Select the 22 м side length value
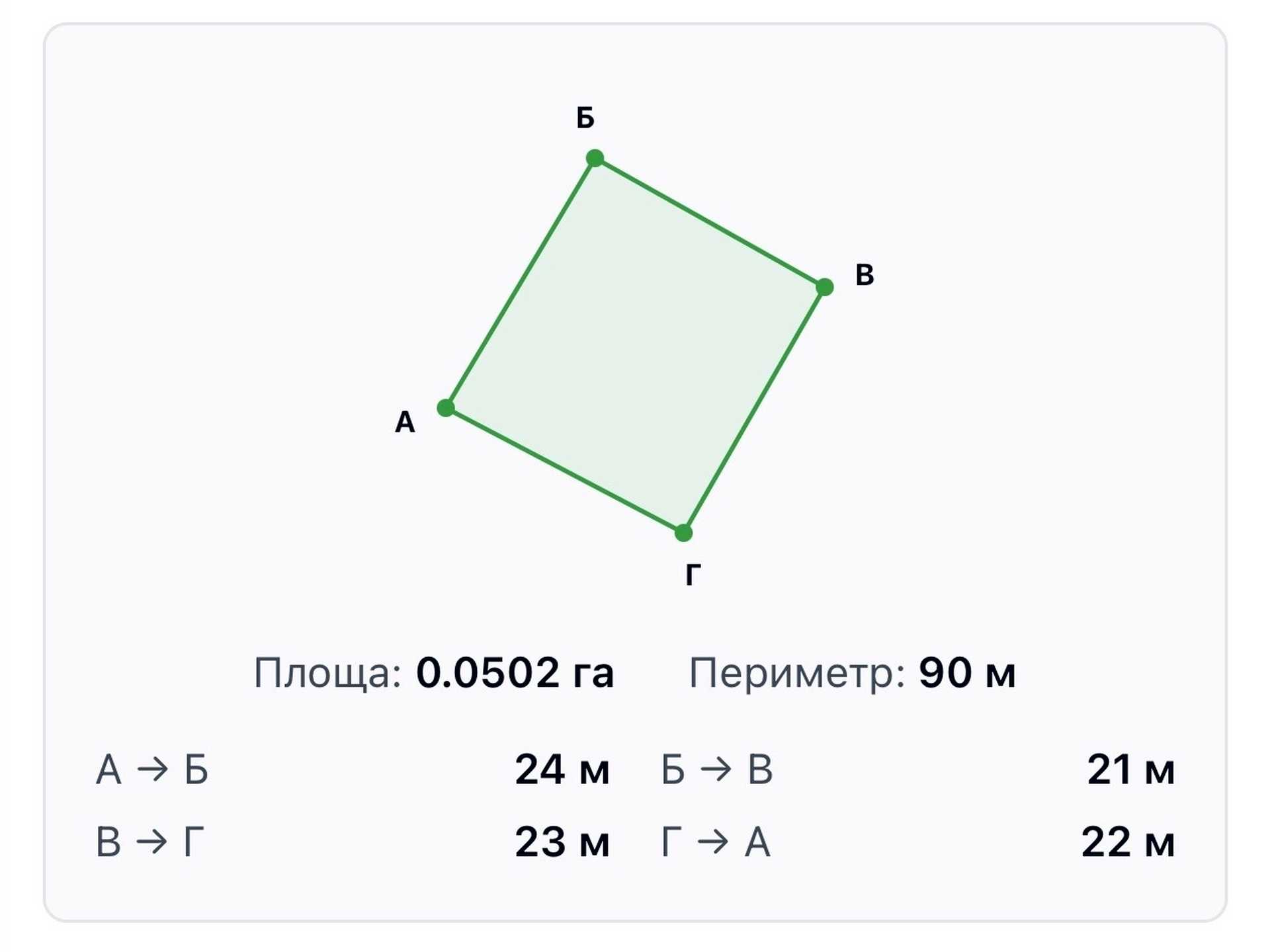The image size is (1270, 952). tap(1128, 842)
